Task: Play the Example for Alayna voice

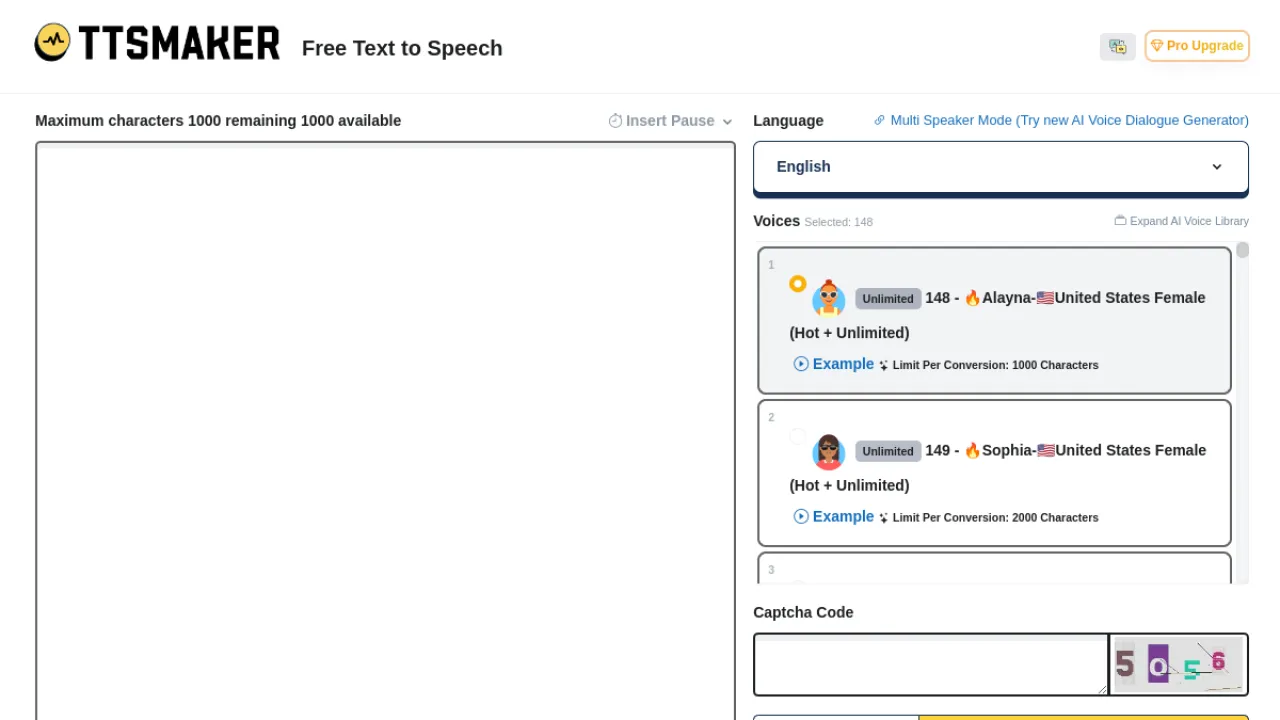Action: (x=834, y=364)
